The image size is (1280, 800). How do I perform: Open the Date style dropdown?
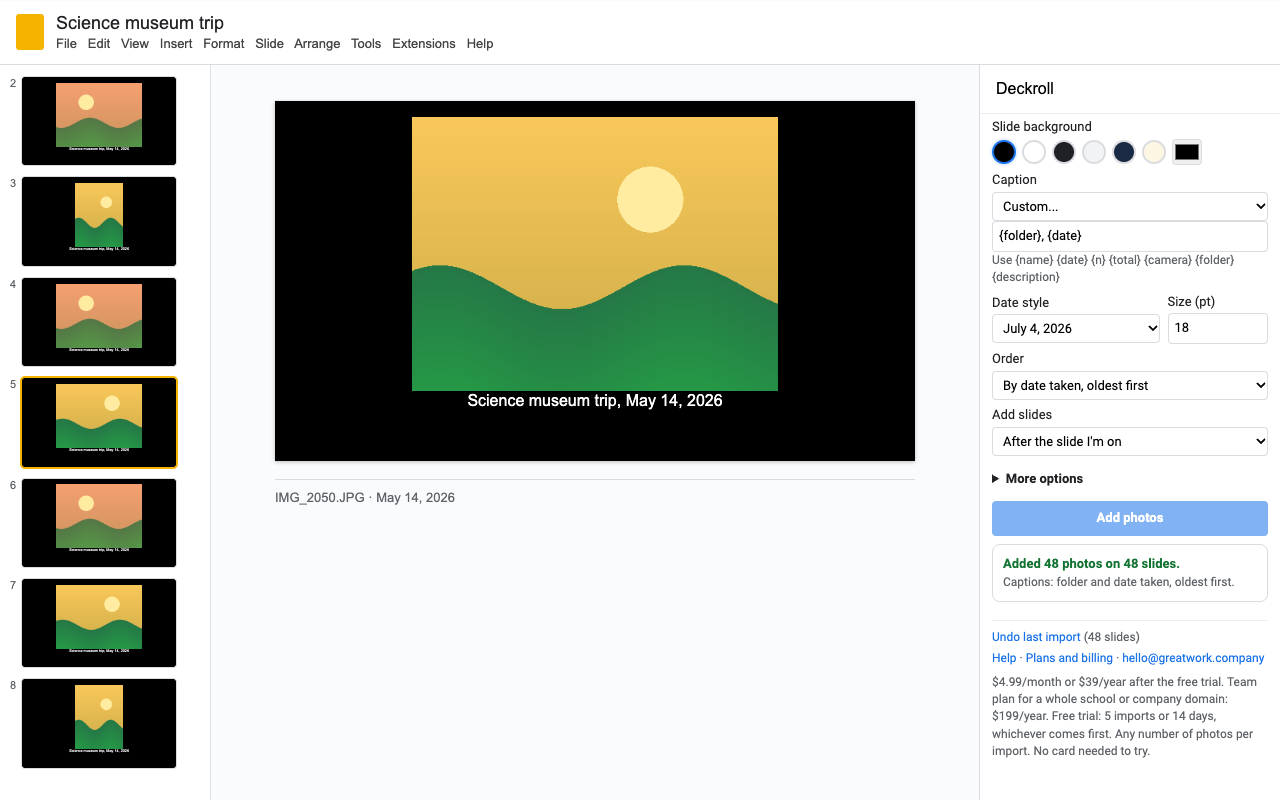point(1076,328)
